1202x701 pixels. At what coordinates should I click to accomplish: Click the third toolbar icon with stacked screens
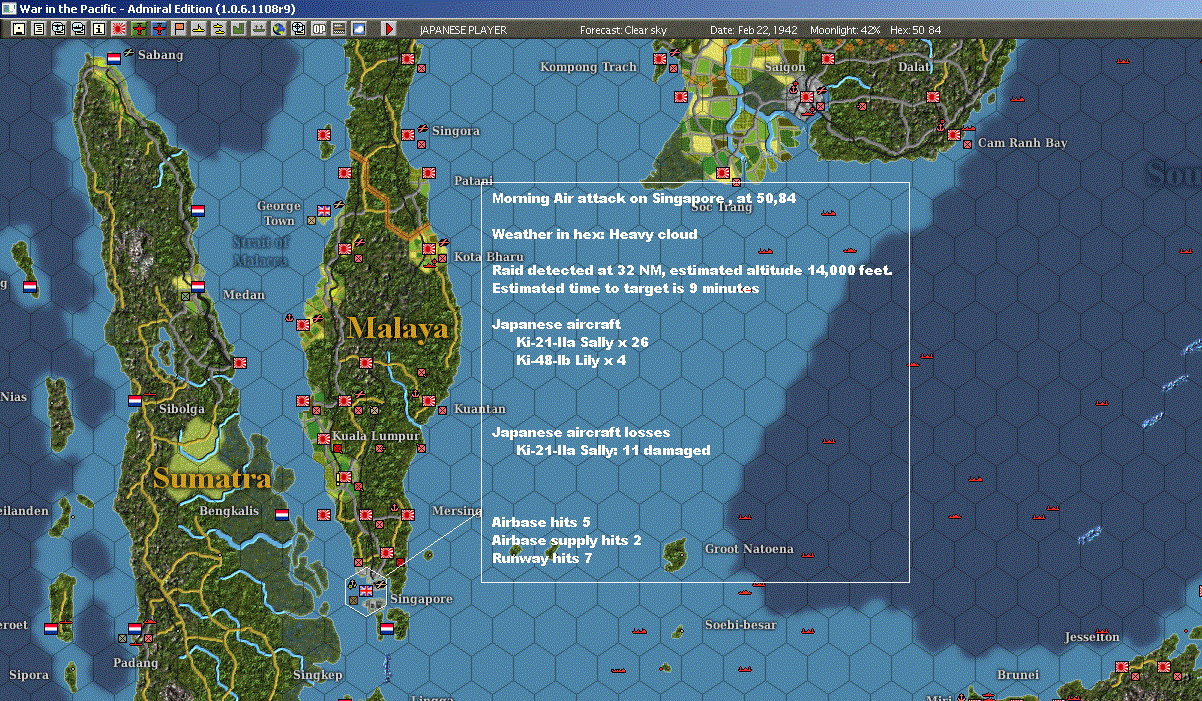58,29
